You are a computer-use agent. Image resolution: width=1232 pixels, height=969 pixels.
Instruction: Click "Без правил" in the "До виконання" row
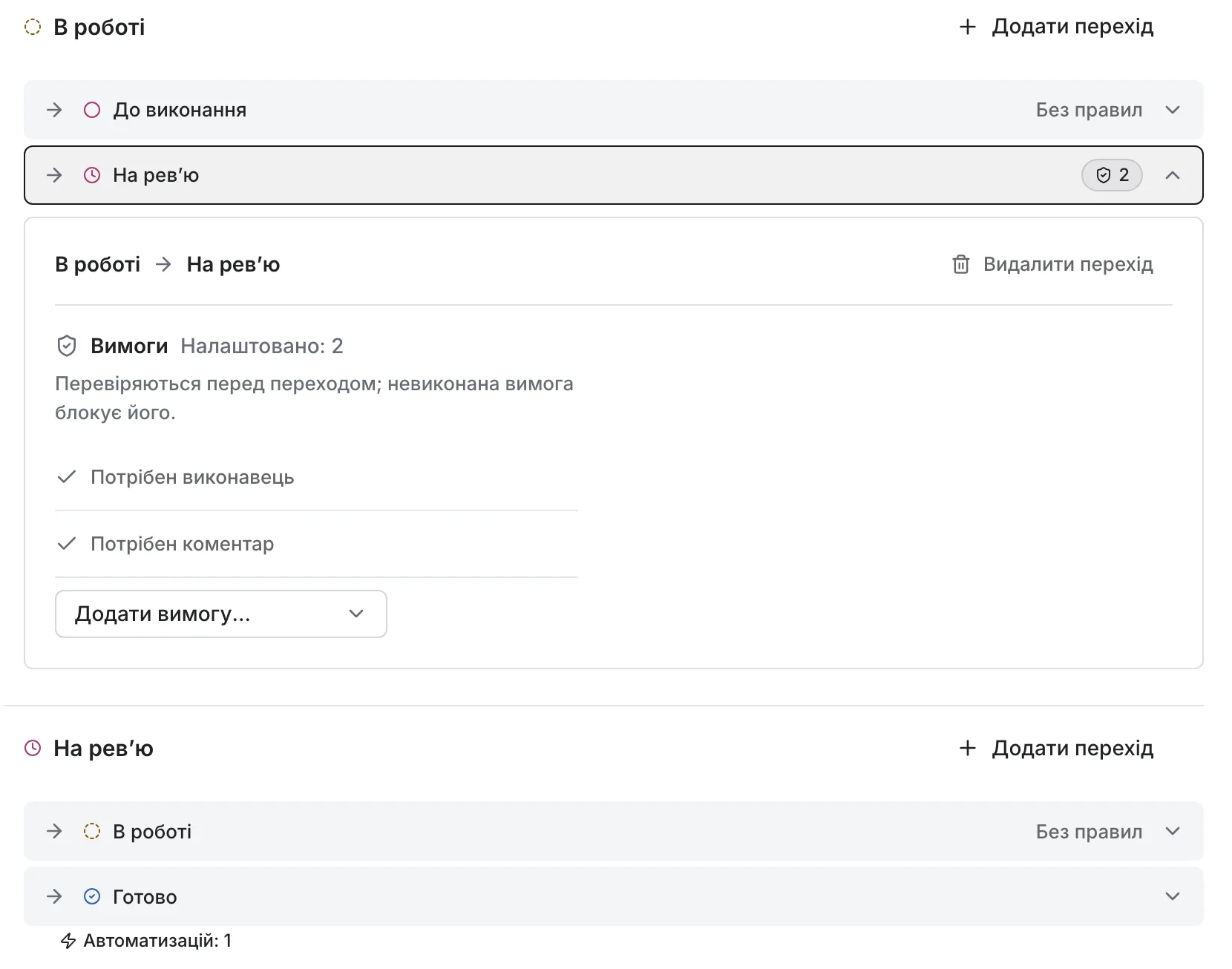coord(1089,110)
